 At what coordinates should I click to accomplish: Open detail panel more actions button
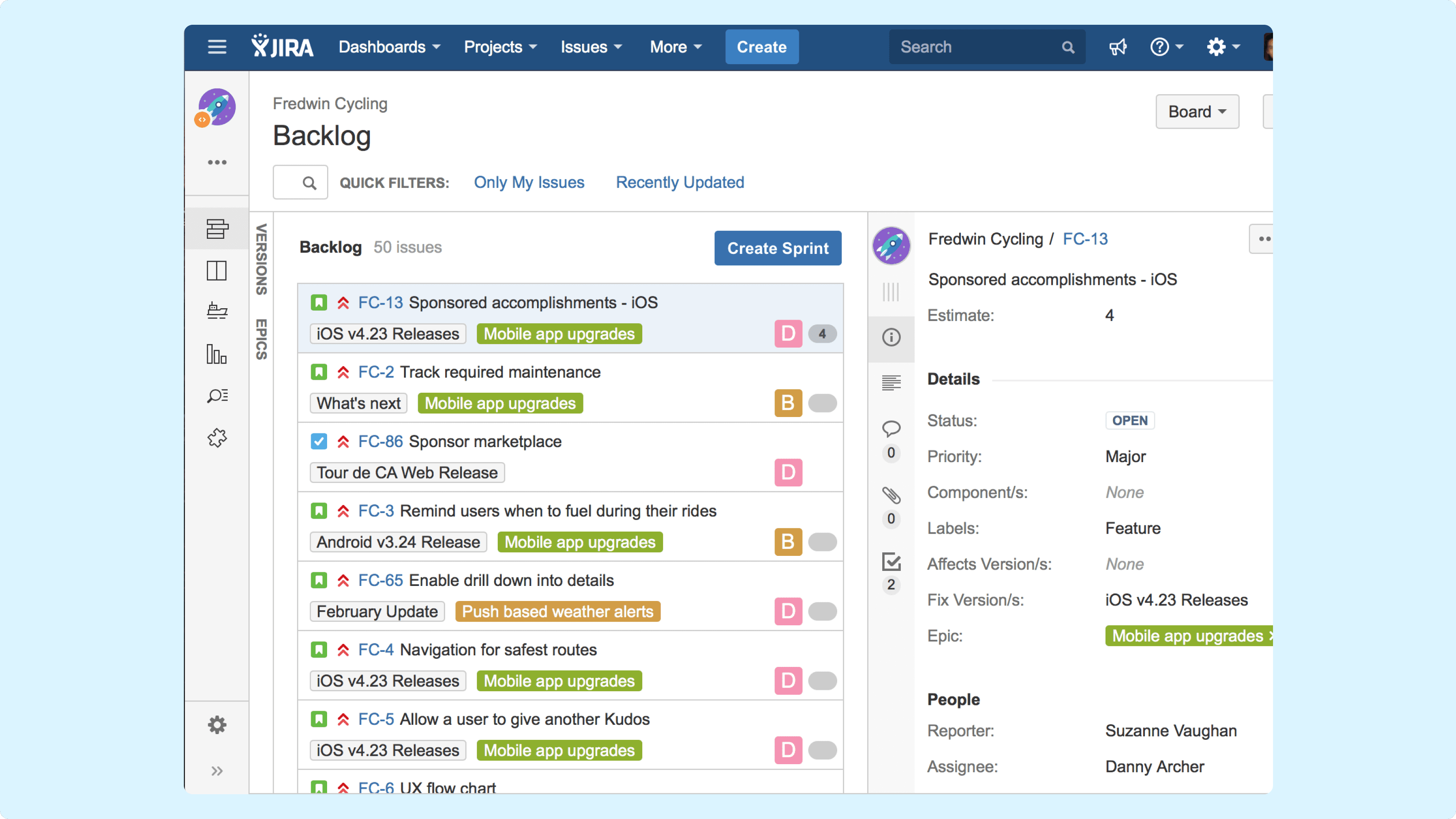pyautogui.click(x=1262, y=239)
